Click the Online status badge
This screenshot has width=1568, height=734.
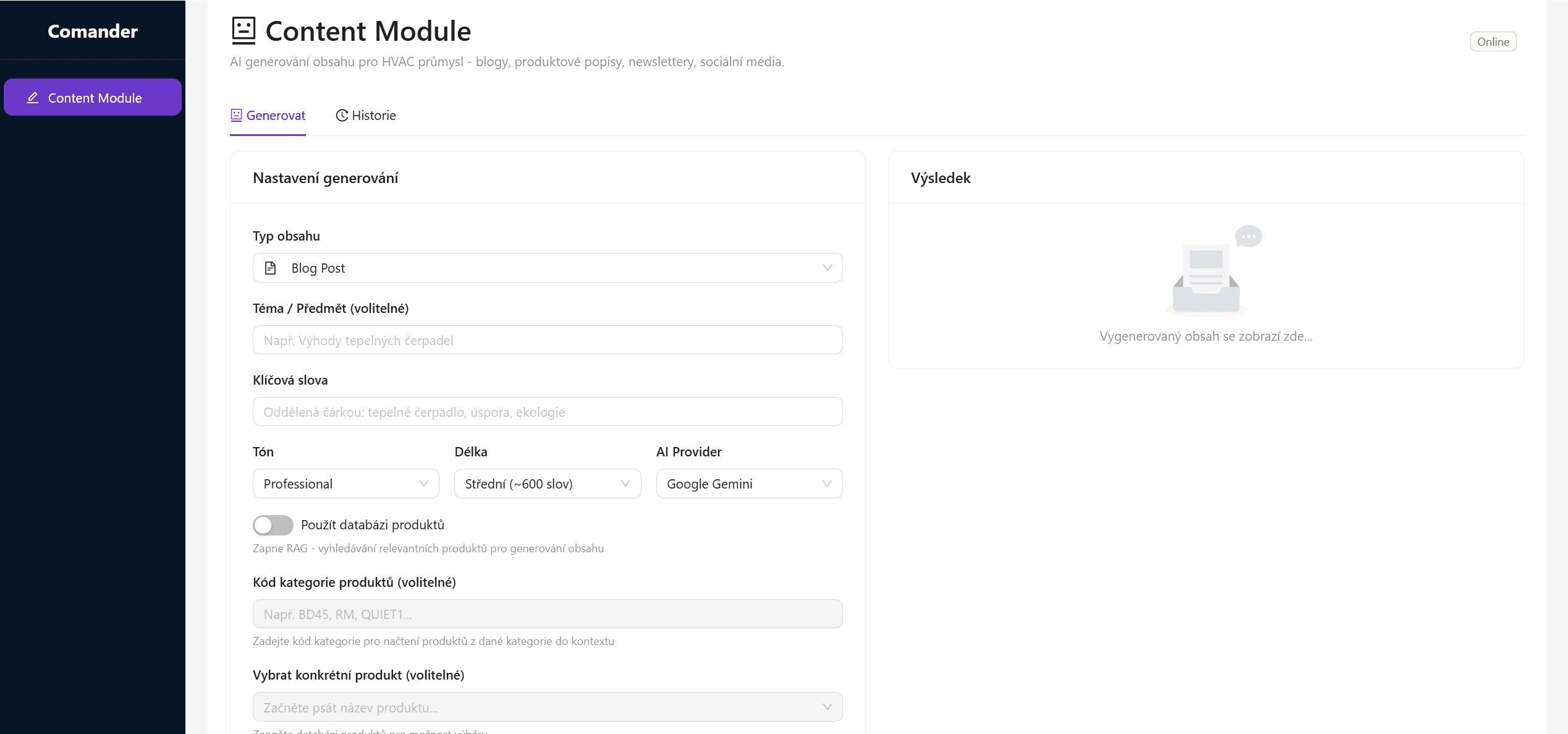[1493, 42]
